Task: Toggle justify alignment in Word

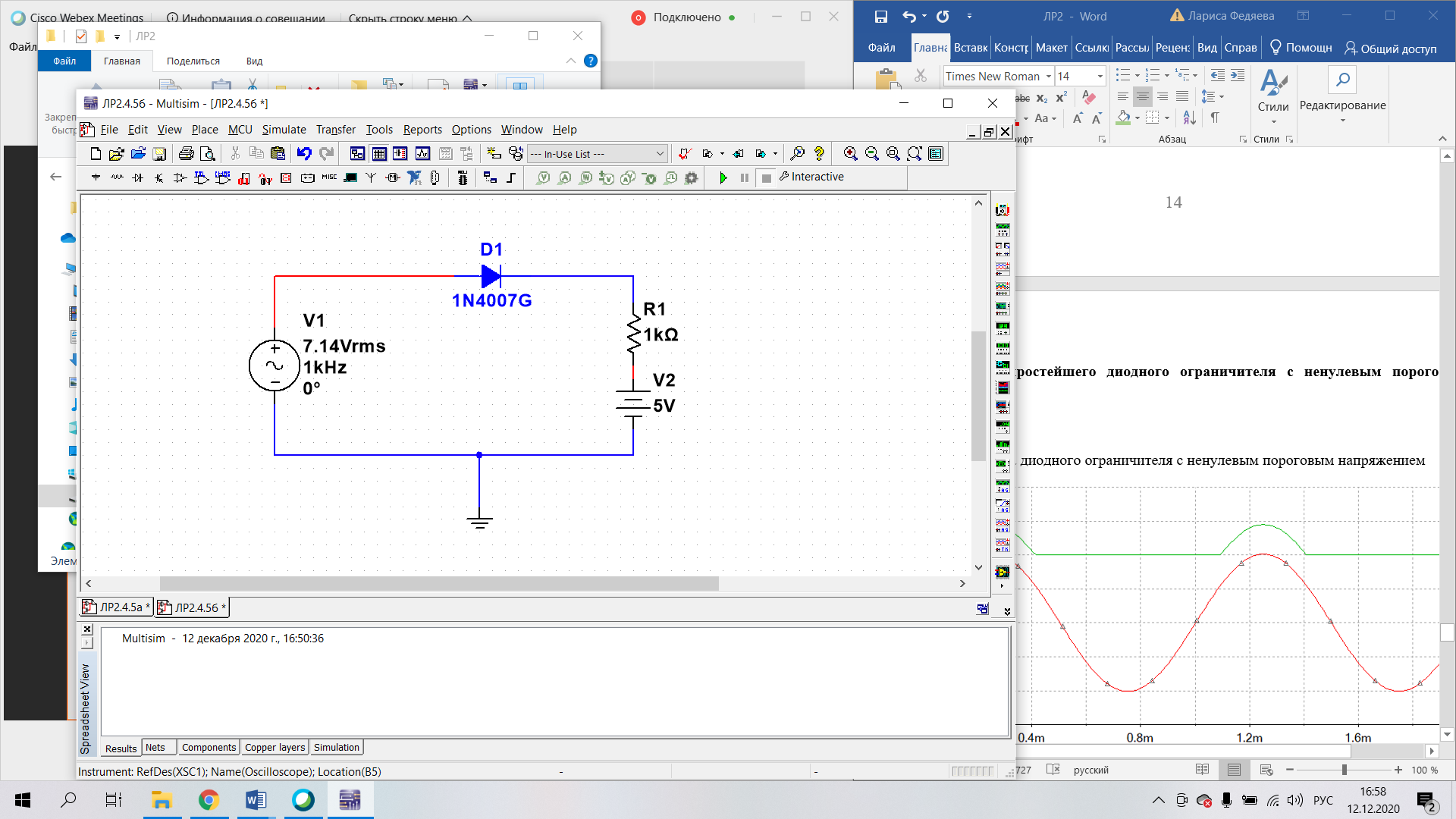Action: click(x=1182, y=96)
